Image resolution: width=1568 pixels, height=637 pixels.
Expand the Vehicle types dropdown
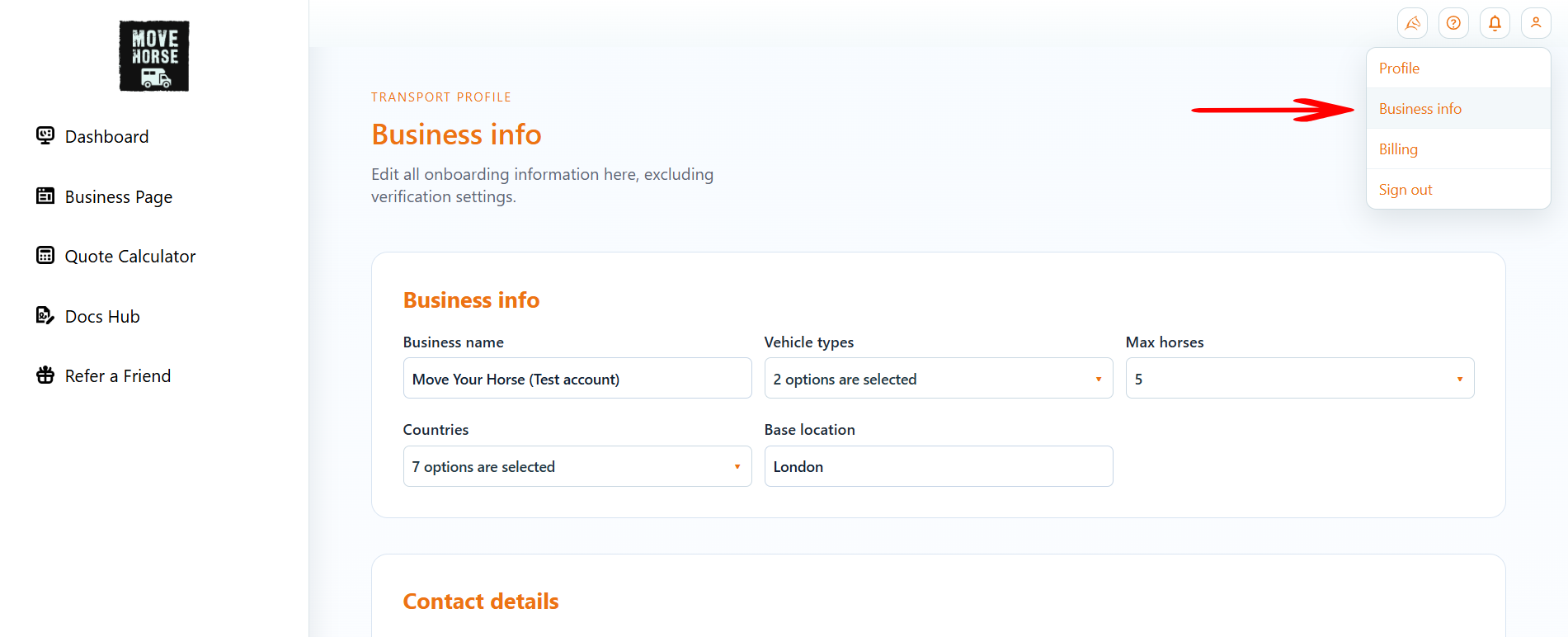(939, 379)
